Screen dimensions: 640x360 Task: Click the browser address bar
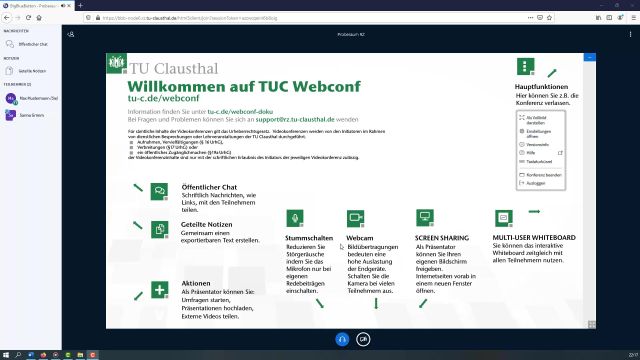coord(310,18)
